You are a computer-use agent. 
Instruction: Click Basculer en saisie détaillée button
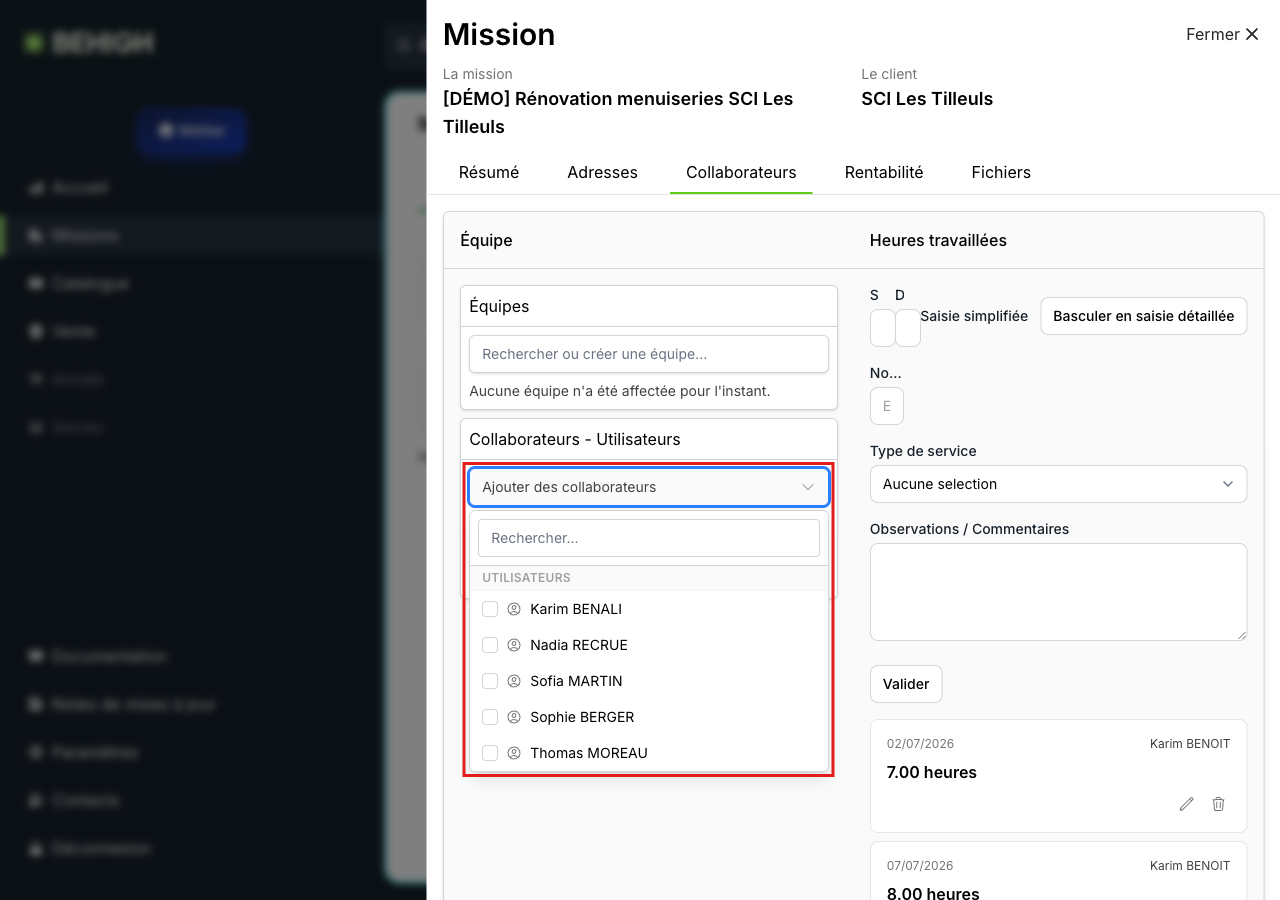pyautogui.click(x=1144, y=316)
